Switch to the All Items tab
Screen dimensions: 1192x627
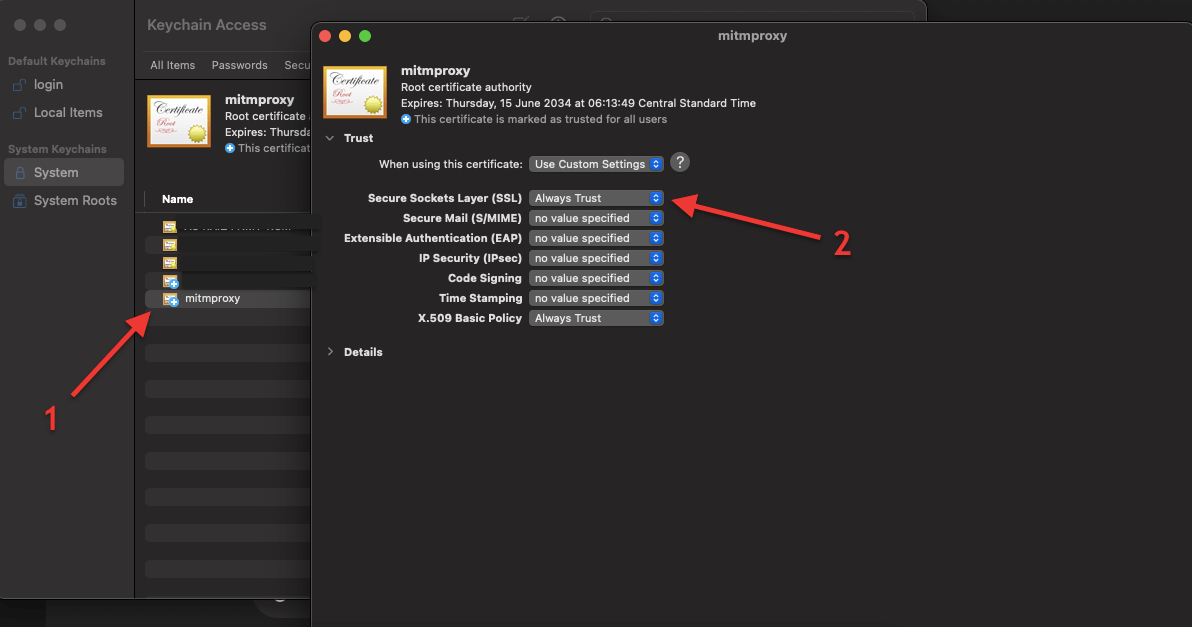point(173,65)
